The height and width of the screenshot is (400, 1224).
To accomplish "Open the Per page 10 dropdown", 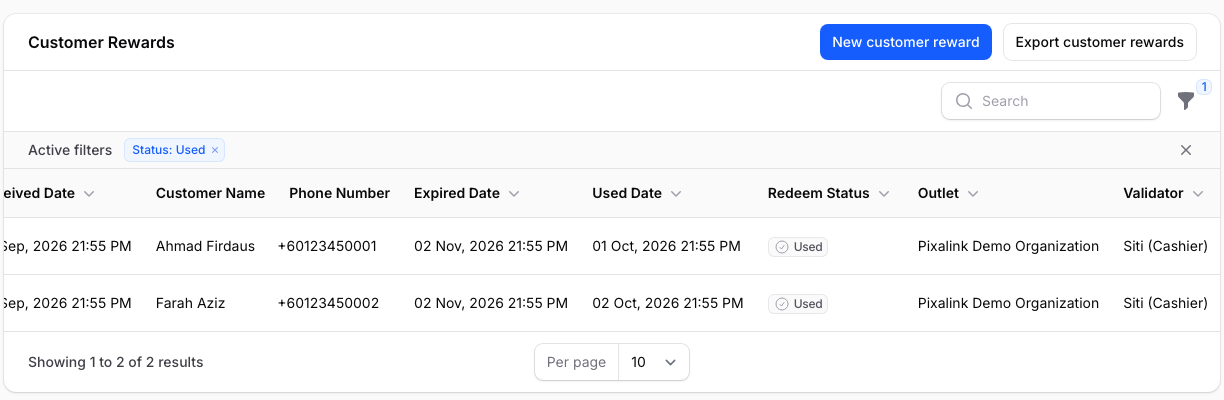I will pyautogui.click(x=654, y=362).
